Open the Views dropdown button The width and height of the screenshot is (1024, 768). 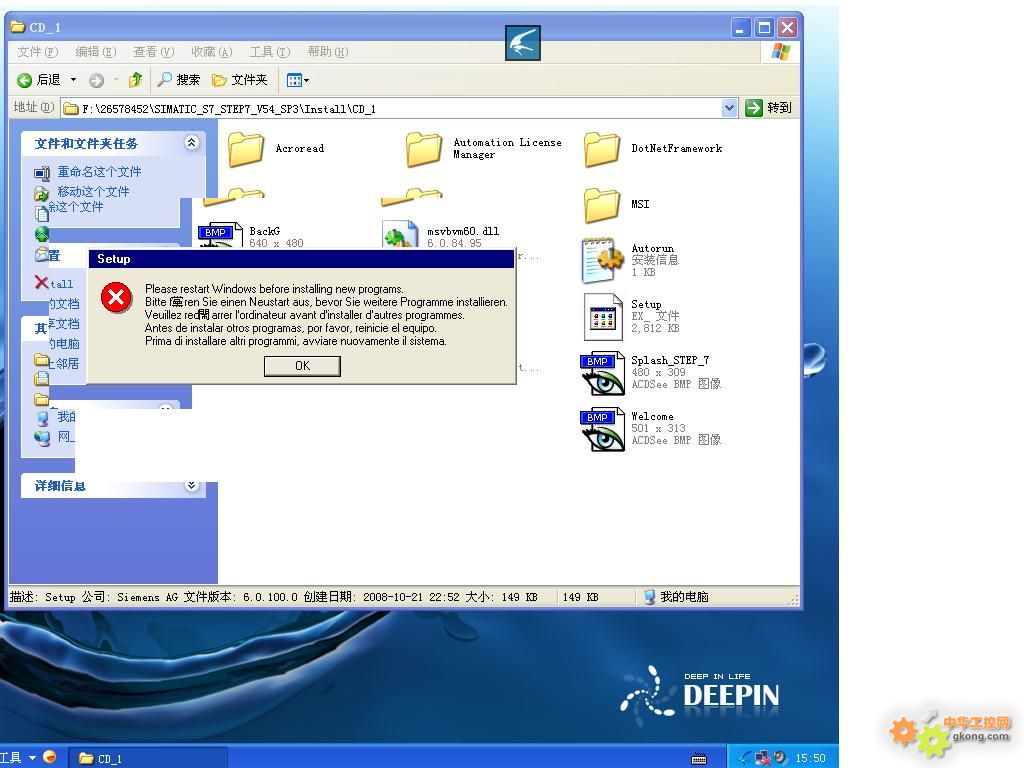[298, 80]
